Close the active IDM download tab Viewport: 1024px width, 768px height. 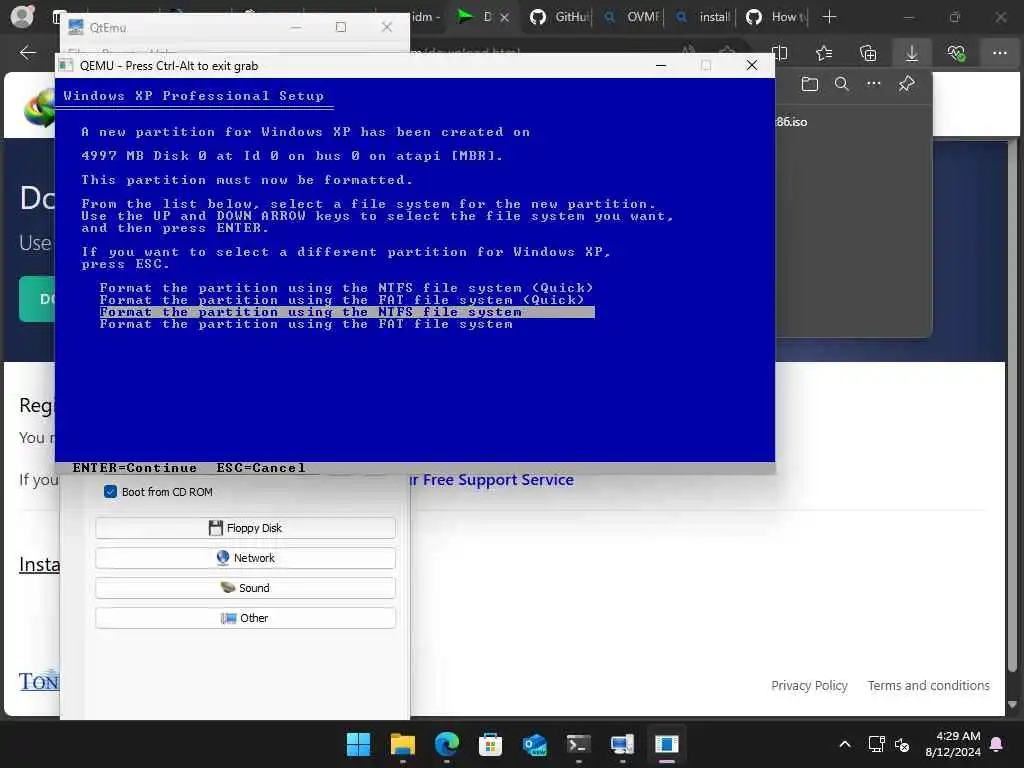[x=504, y=18]
